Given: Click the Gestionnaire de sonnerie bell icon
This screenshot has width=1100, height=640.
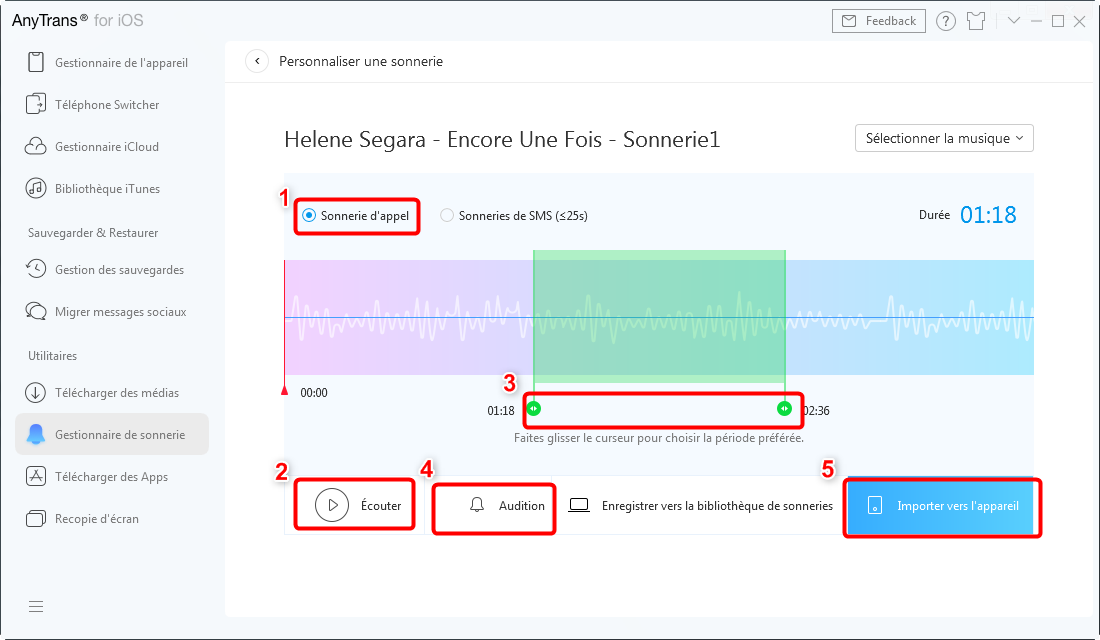Looking at the screenshot, I should (36, 435).
